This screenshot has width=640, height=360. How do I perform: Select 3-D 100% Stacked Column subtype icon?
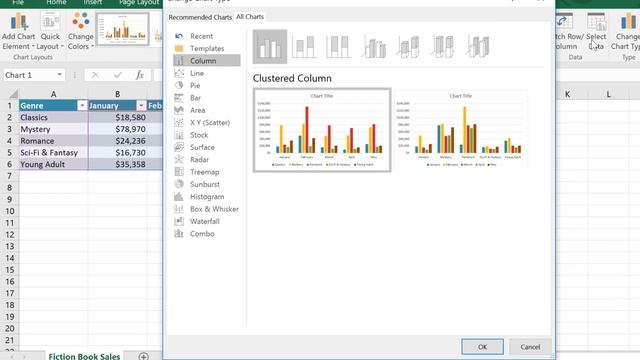coord(443,47)
